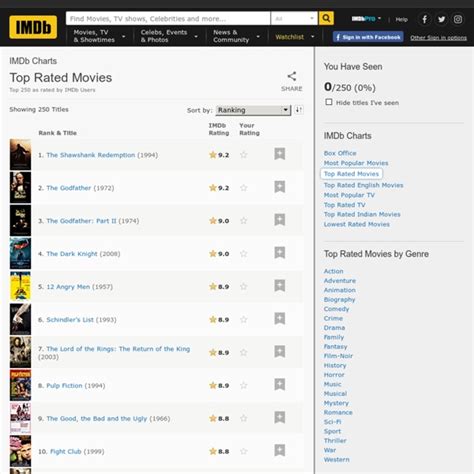Open Schindler's List title link
The width and height of the screenshot is (474, 474).
(x=70, y=320)
